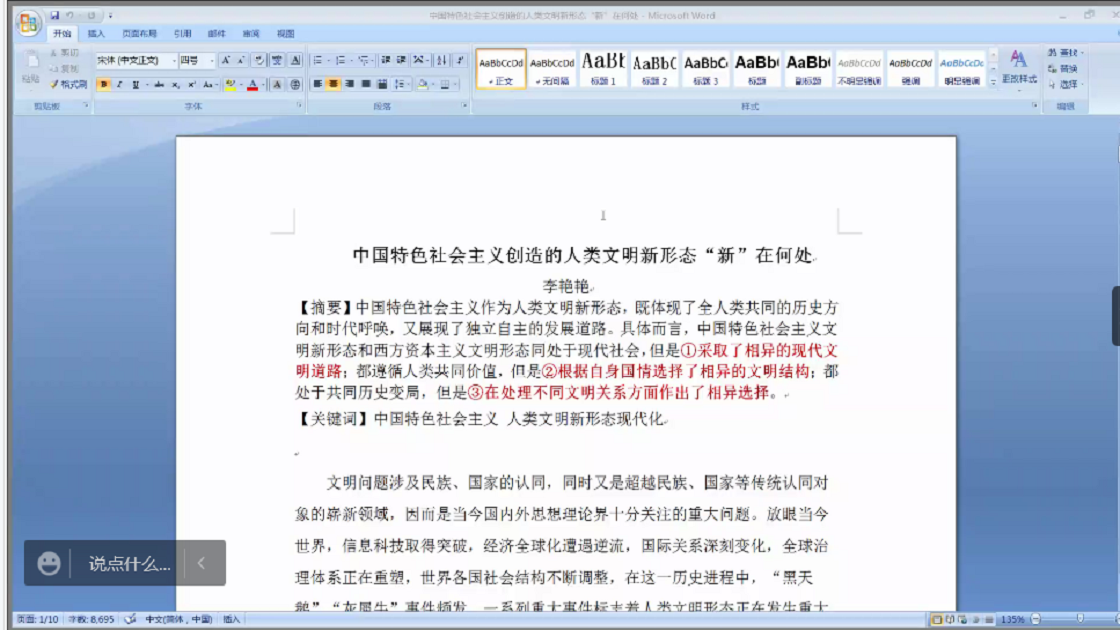Click the smiley emoji icon in the chat bar
This screenshot has width=1120, height=630.
click(49, 564)
